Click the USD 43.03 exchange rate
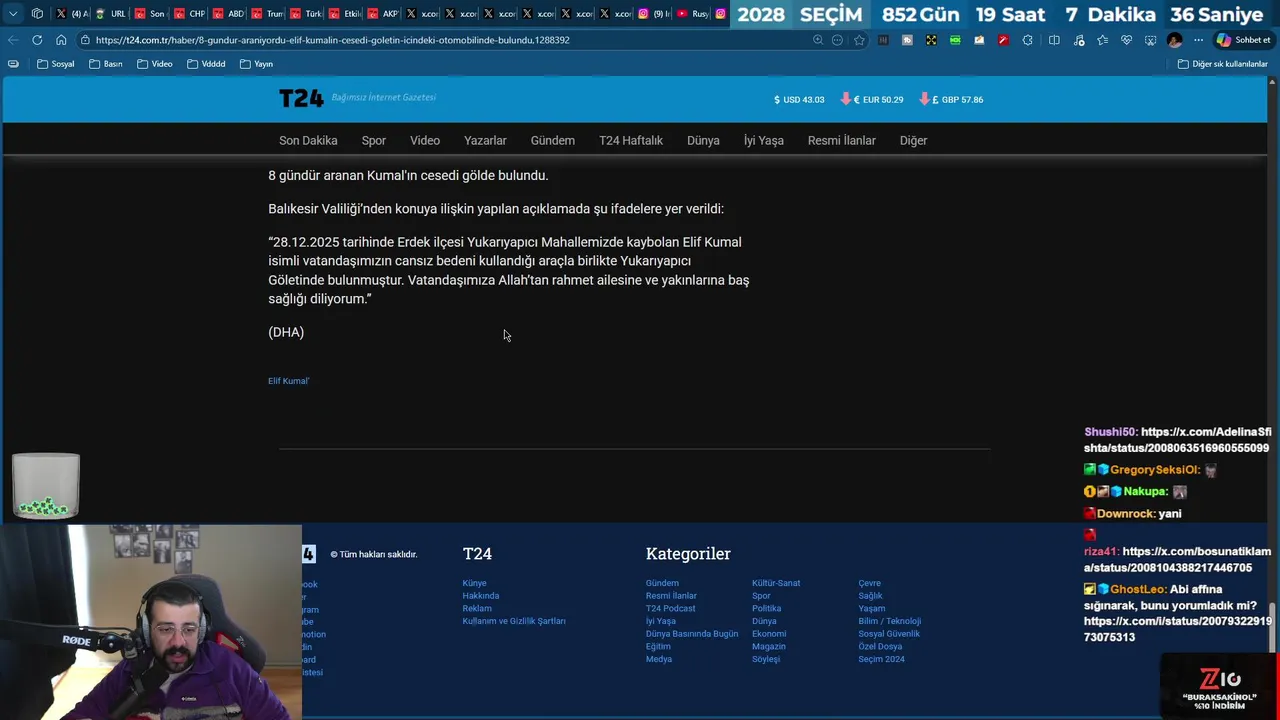1280x720 pixels. (x=799, y=100)
